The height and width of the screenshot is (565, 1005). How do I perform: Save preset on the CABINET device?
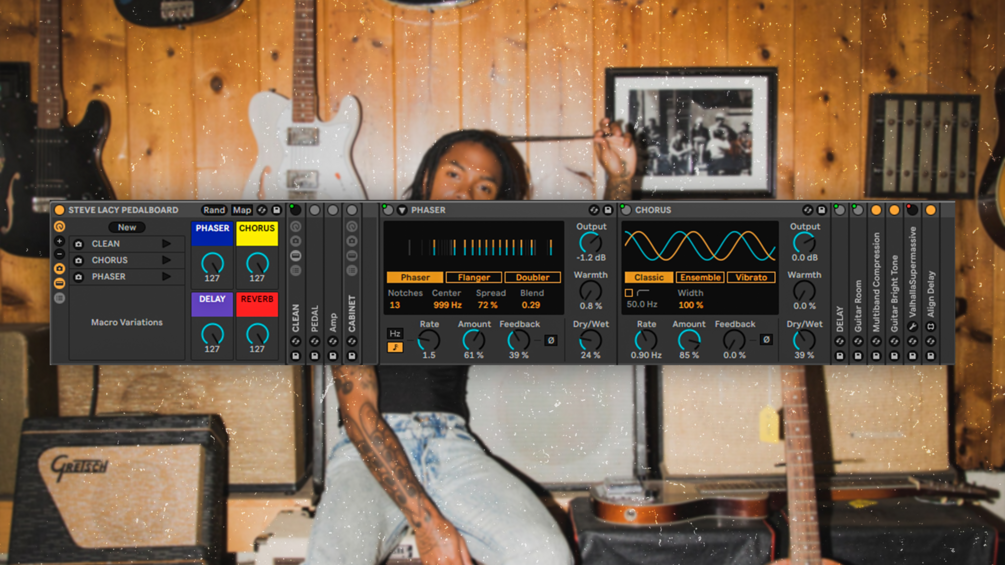[x=352, y=356]
